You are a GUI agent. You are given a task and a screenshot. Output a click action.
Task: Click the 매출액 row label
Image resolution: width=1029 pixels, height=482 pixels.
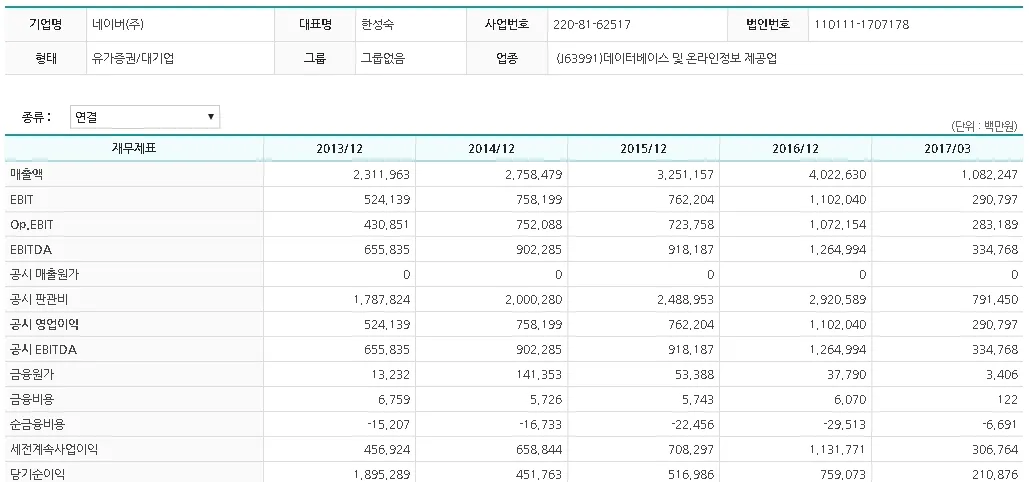[x=28, y=174]
